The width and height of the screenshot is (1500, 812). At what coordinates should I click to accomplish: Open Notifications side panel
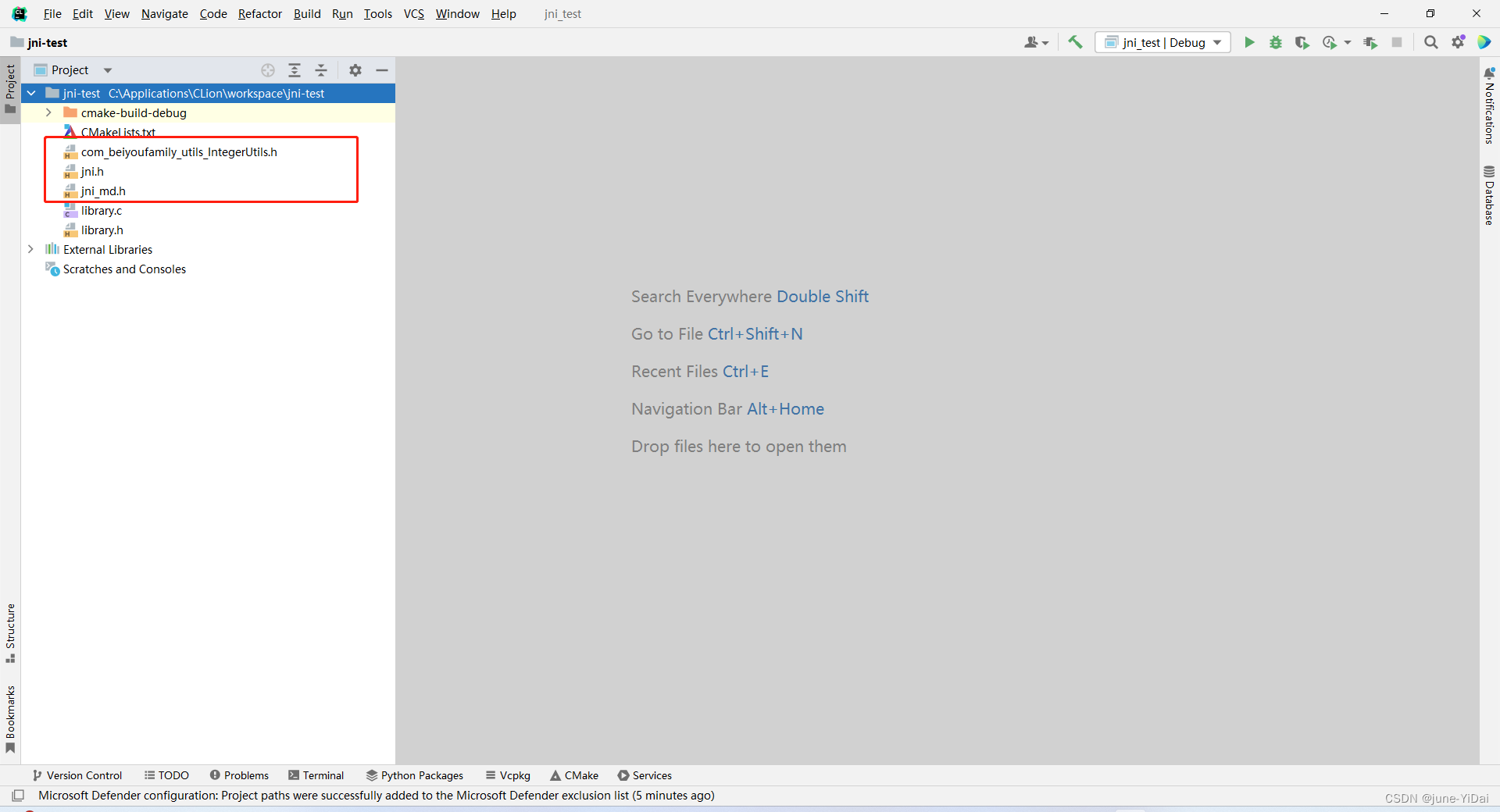1489,105
